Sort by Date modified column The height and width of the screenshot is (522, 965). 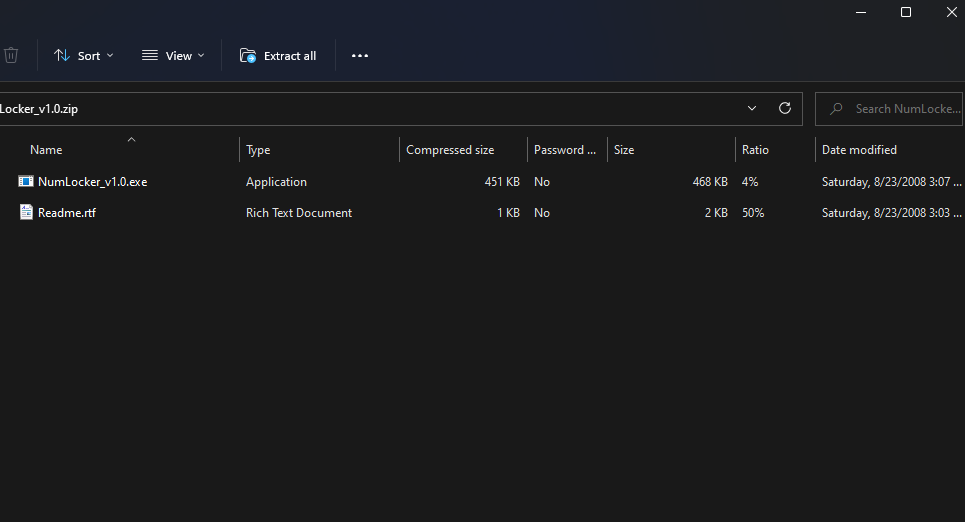[x=859, y=150]
